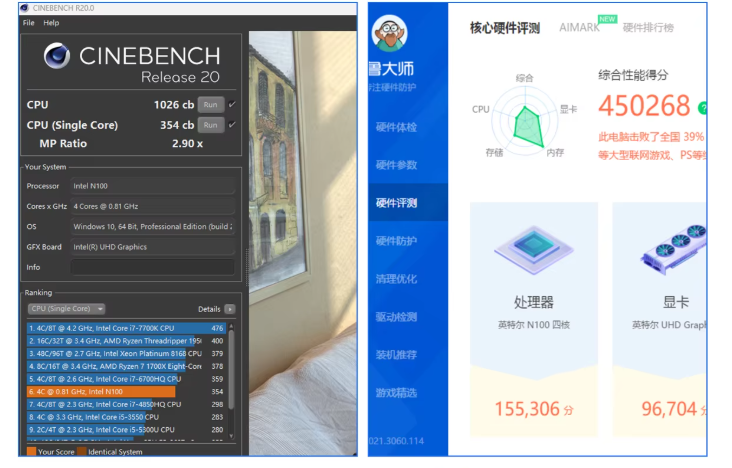This screenshot has height=468, width=732.
Task: Switch to the AIMARK tab
Action: pyautogui.click(x=579, y=28)
